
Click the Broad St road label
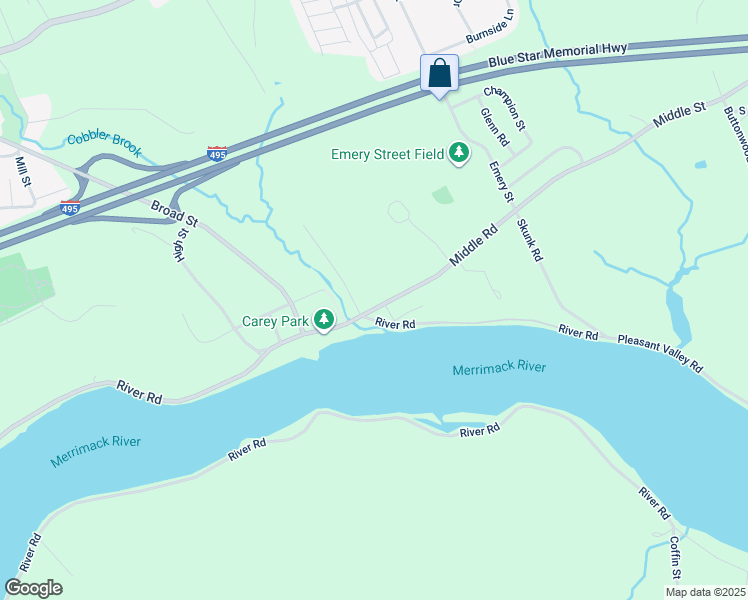[x=174, y=213]
